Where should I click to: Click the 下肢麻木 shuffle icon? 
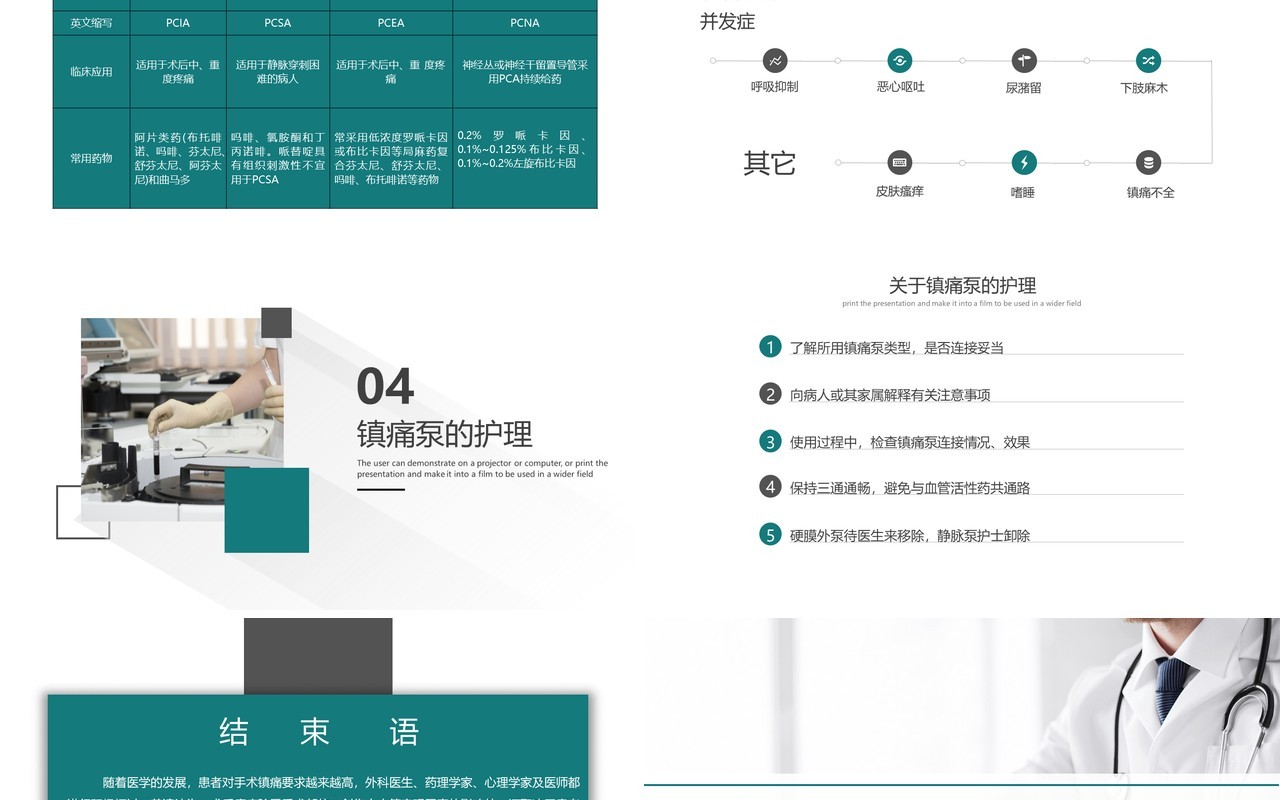point(1149,60)
